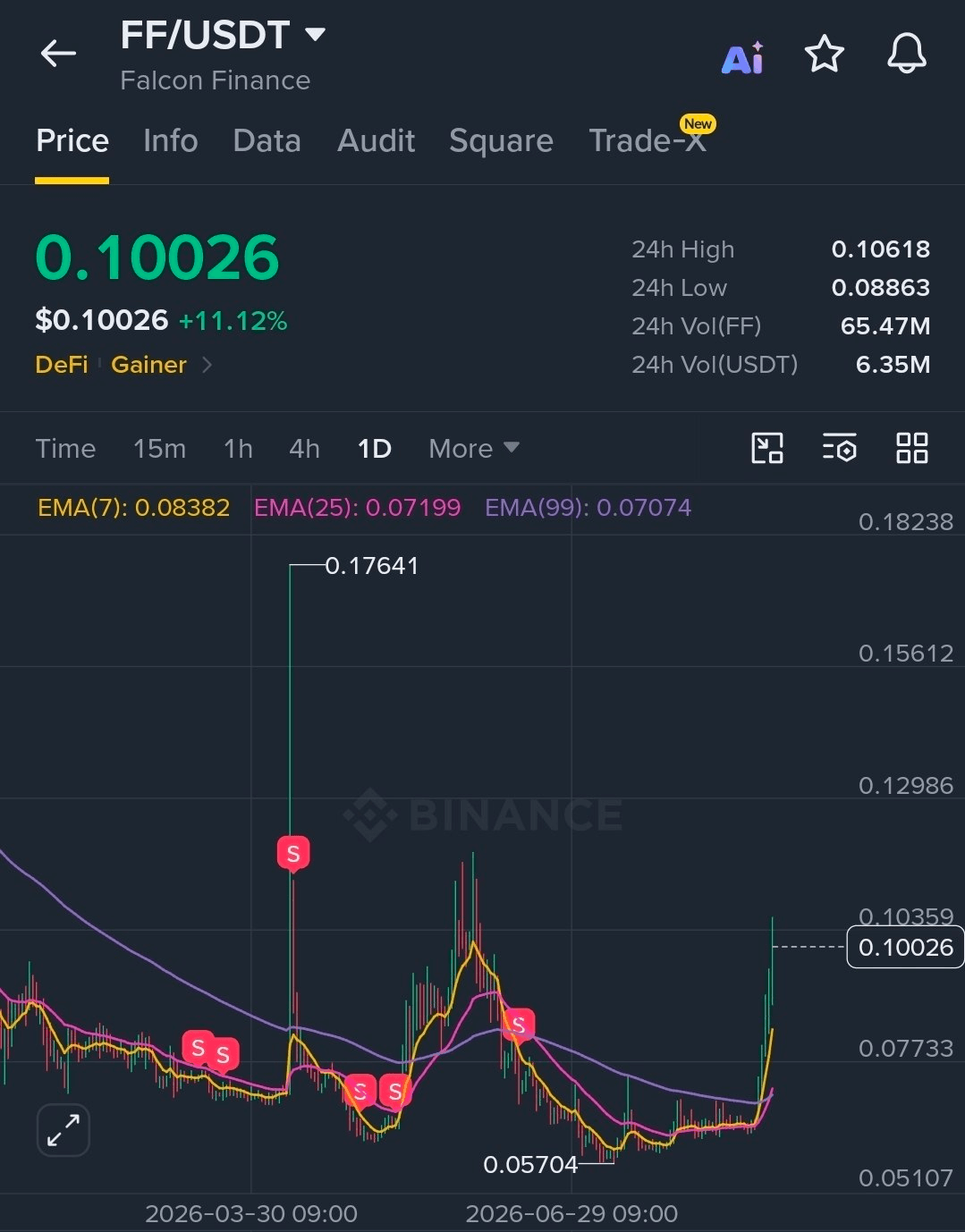This screenshot has width=965, height=1232.
Task: Select the 1D chart interval
Action: pos(374,448)
